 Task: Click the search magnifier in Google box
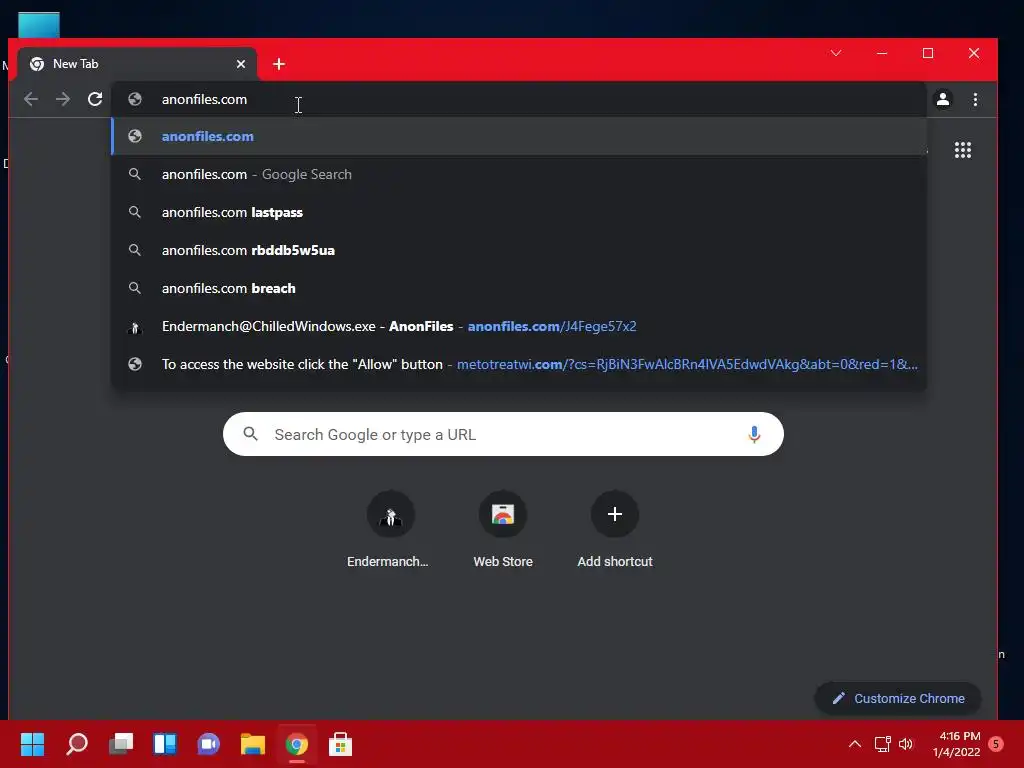click(250, 434)
